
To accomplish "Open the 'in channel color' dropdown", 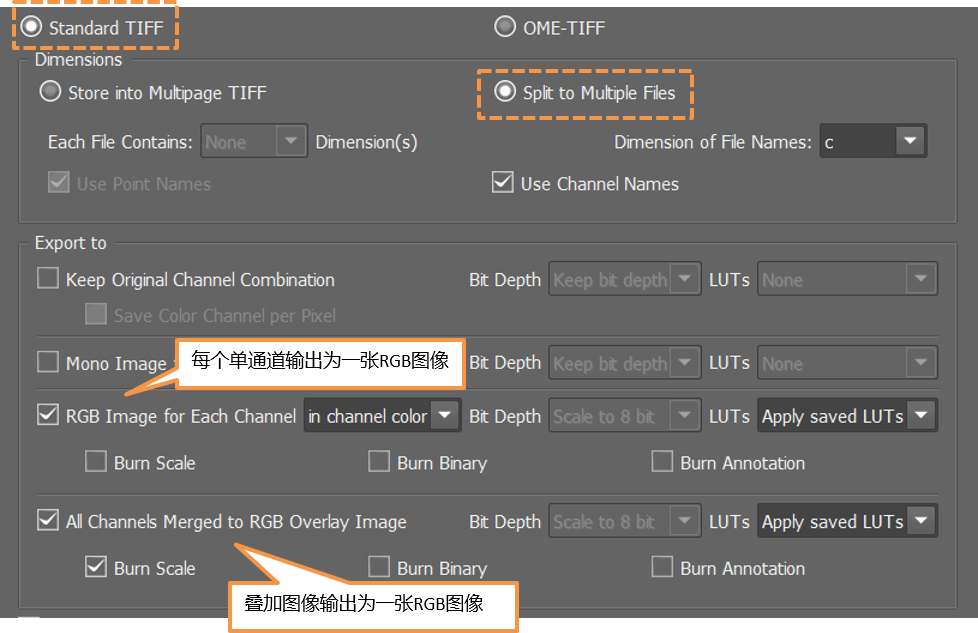I will pos(382,415).
